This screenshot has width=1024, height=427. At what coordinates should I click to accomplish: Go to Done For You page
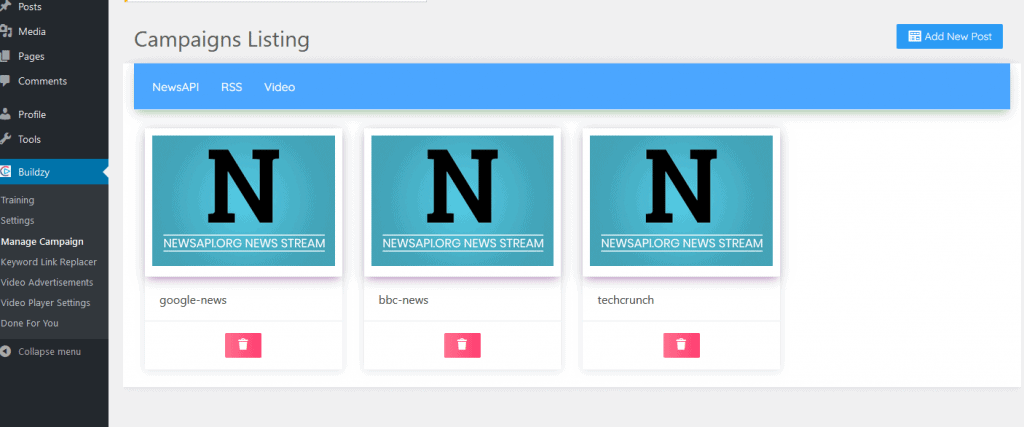(31, 323)
